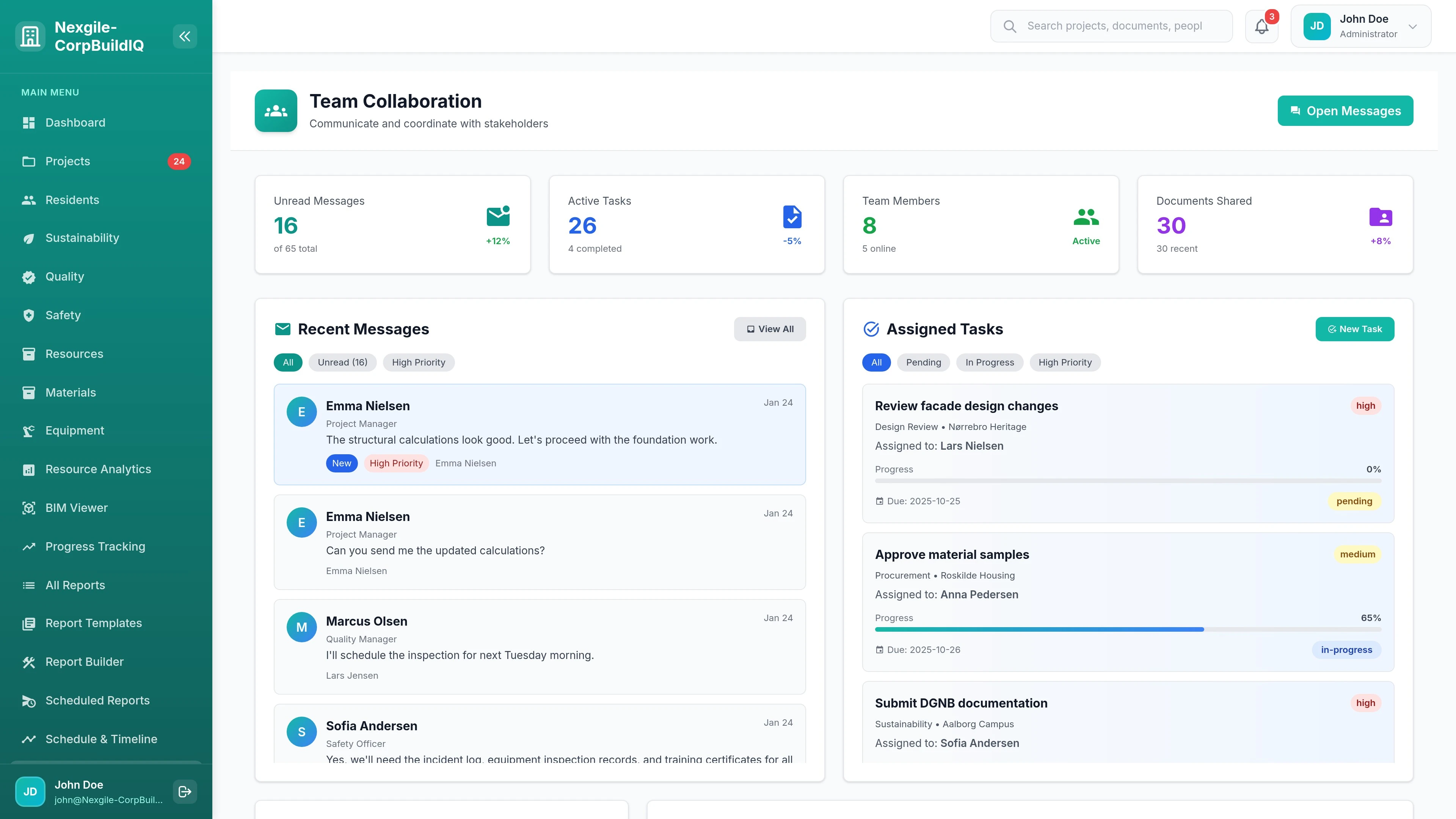Click the logout icon next to John Doe

pyautogui.click(x=184, y=791)
